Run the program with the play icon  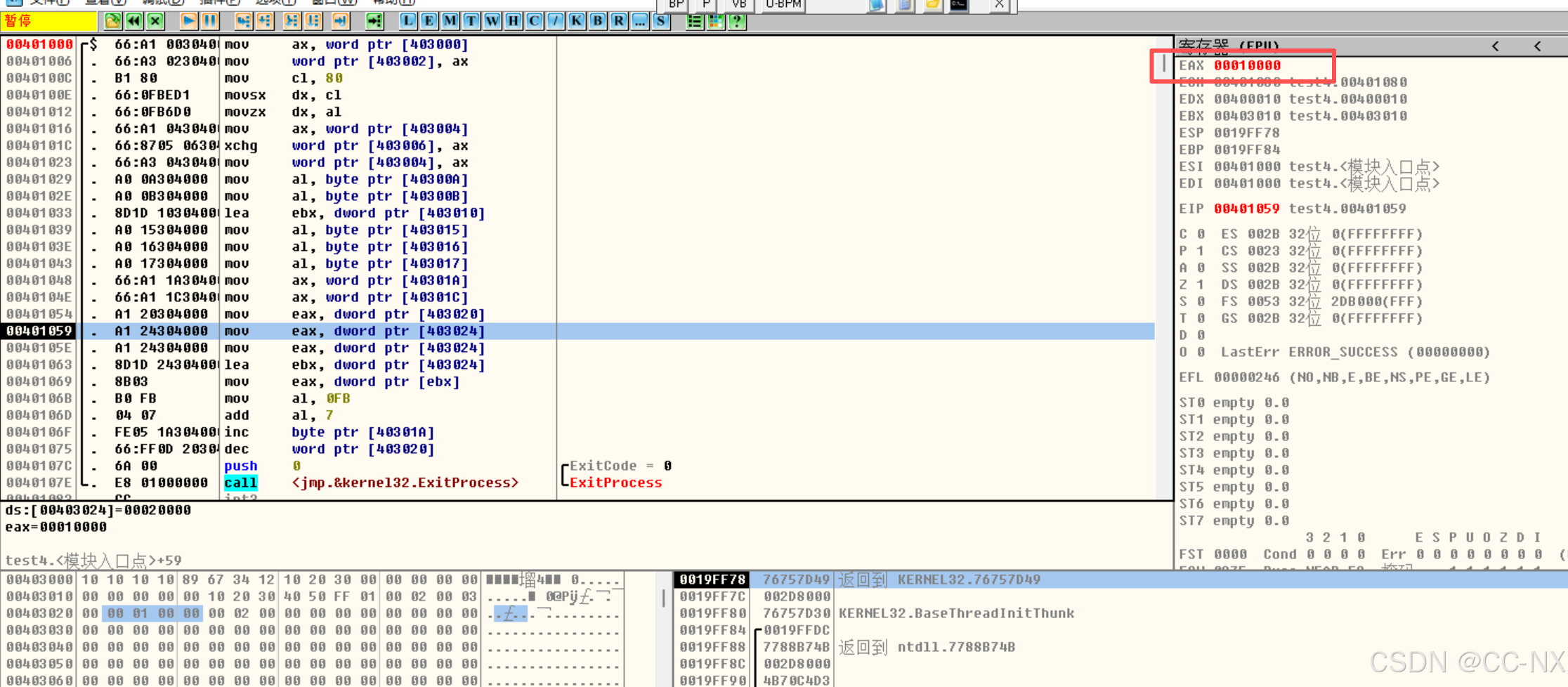coord(188,21)
